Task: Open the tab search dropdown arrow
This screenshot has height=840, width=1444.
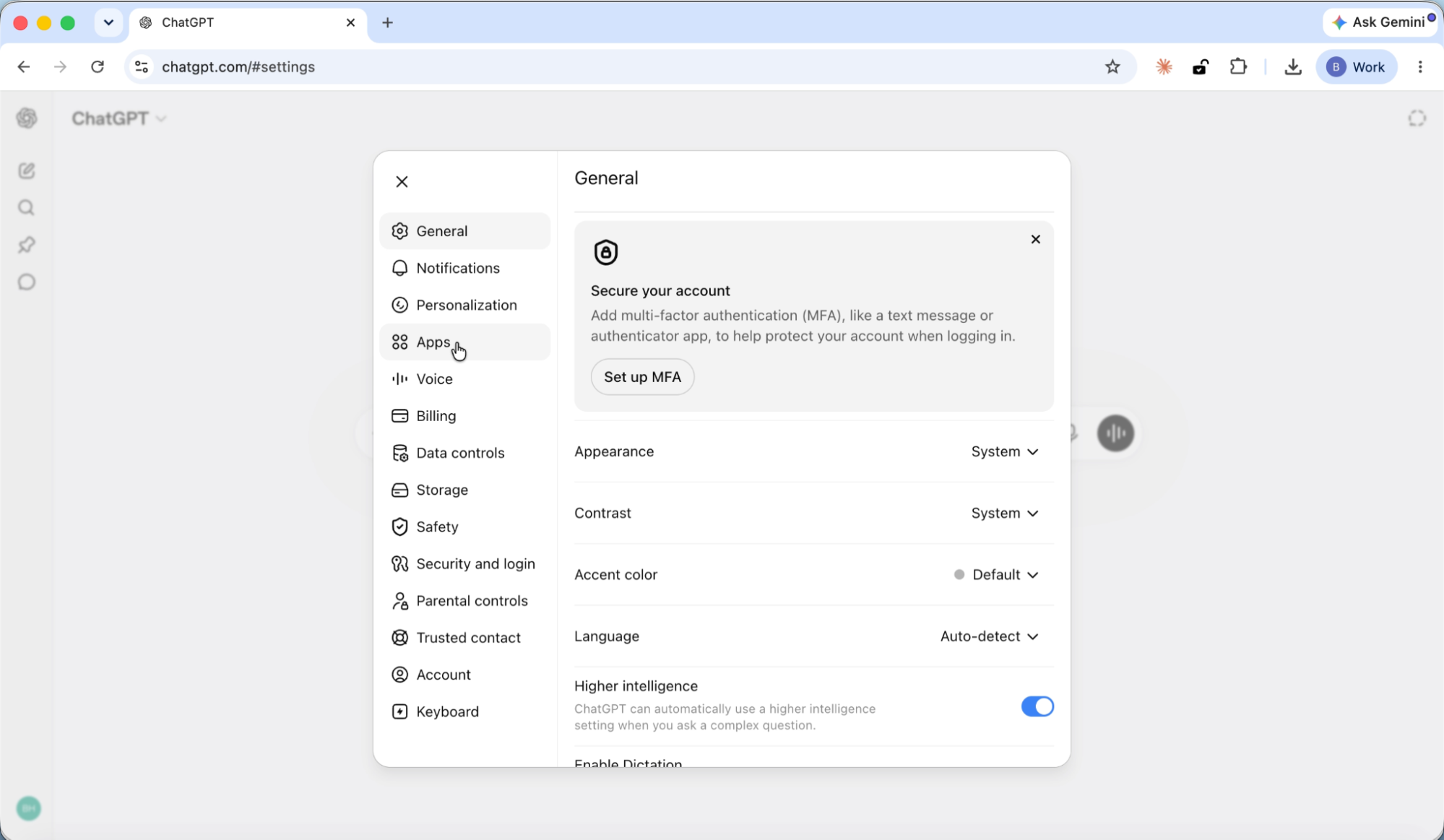Action: click(x=108, y=23)
